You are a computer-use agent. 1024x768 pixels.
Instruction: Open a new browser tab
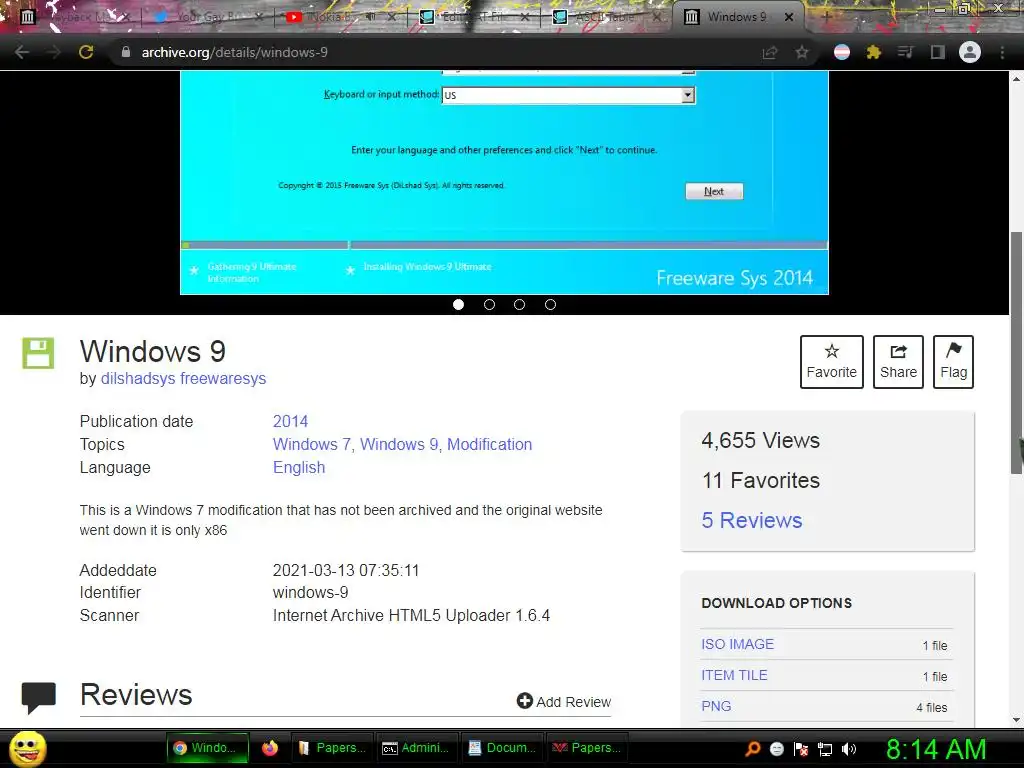pos(825,17)
